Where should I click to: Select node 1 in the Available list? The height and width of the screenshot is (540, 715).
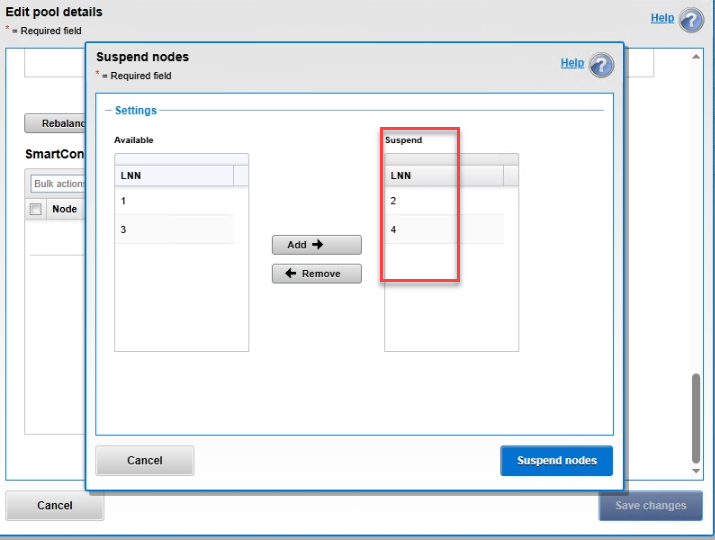174,201
